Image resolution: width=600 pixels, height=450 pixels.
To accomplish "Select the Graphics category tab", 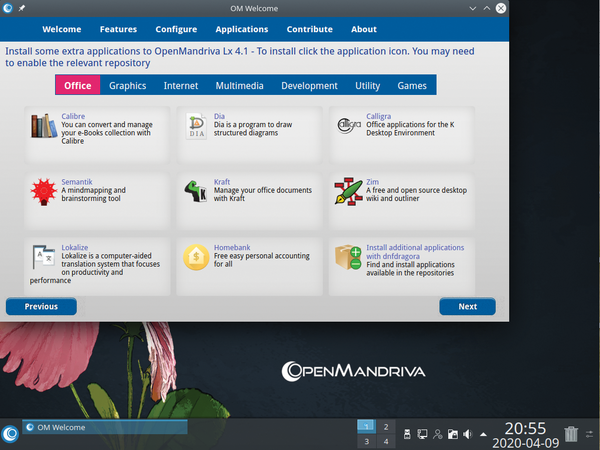I will click(x=128, y=85).
